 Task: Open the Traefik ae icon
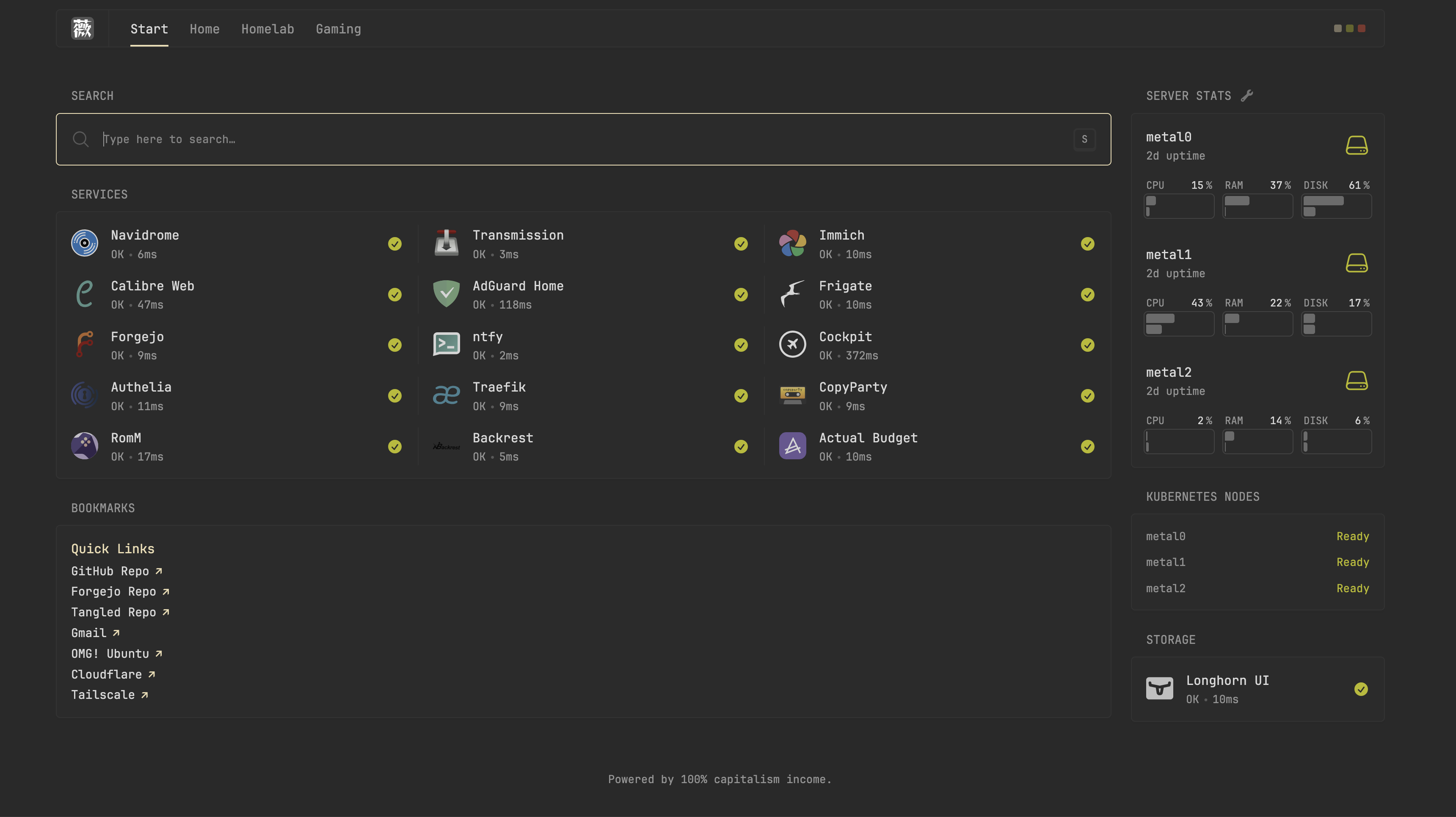(447, 396)
